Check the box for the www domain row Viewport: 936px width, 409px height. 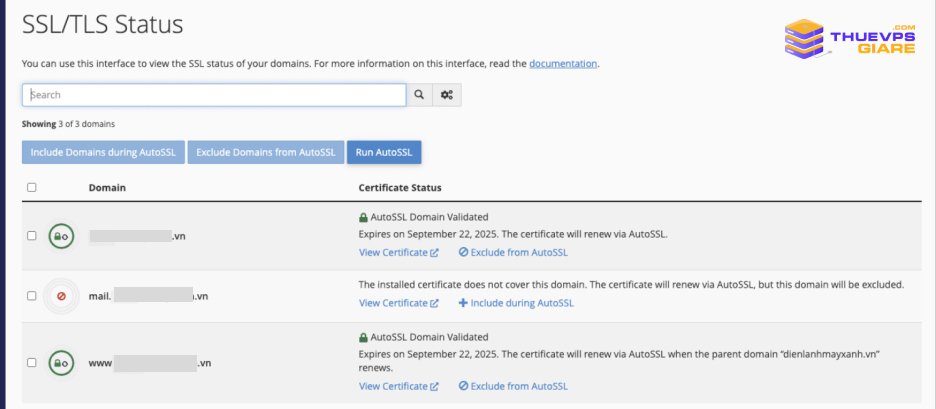coord(32,362)
